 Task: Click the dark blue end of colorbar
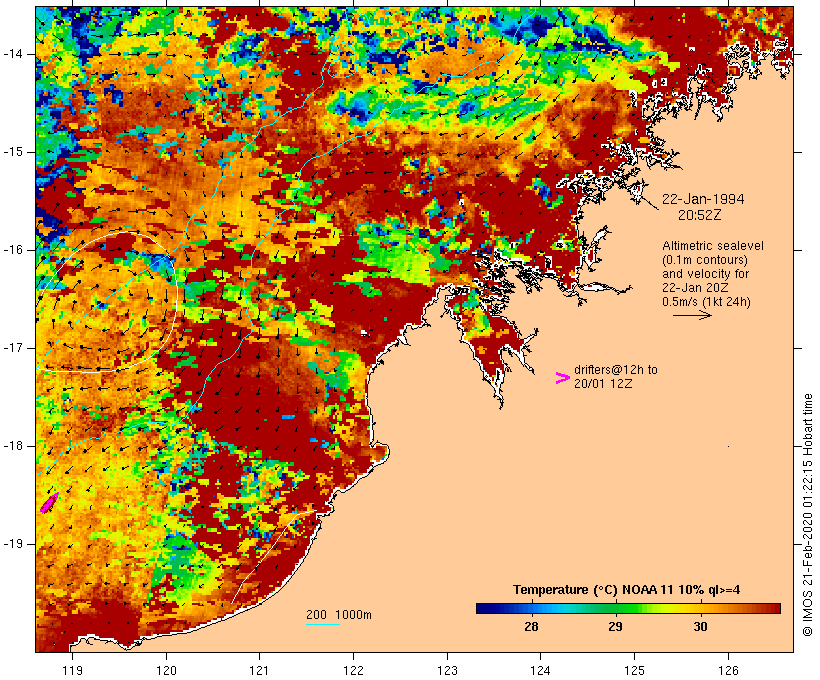[484, 608]
